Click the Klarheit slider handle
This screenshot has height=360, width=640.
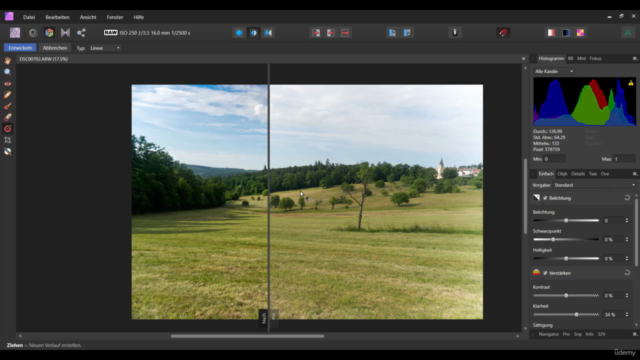click(576, 315)
